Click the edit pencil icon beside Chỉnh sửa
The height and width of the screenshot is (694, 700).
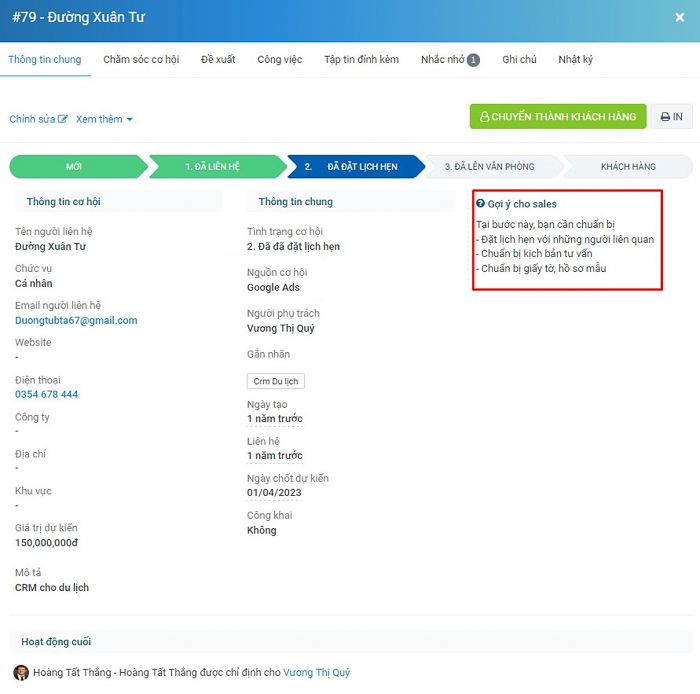point(63,119)
